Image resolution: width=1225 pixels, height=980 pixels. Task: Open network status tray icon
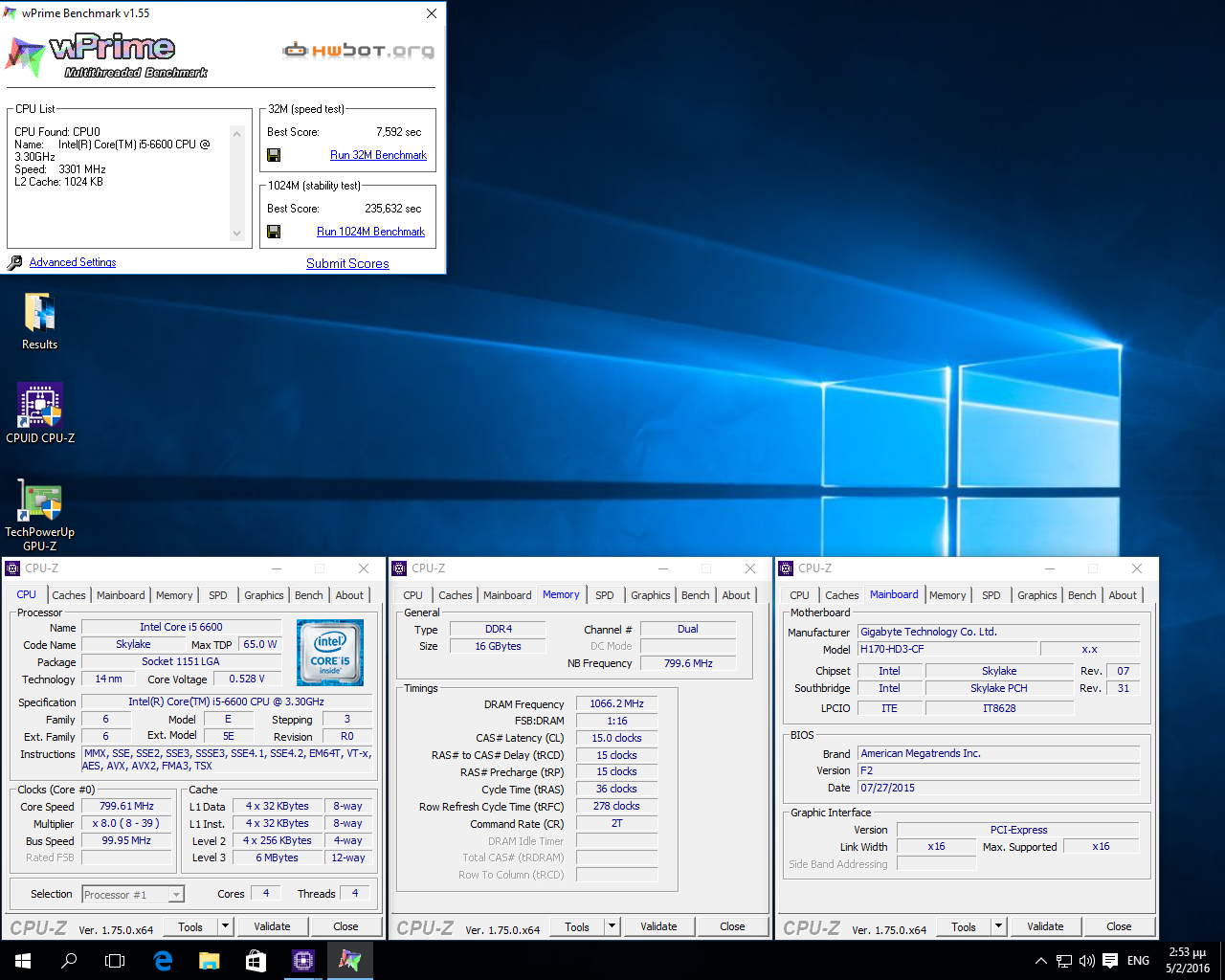click(1064, 961)
